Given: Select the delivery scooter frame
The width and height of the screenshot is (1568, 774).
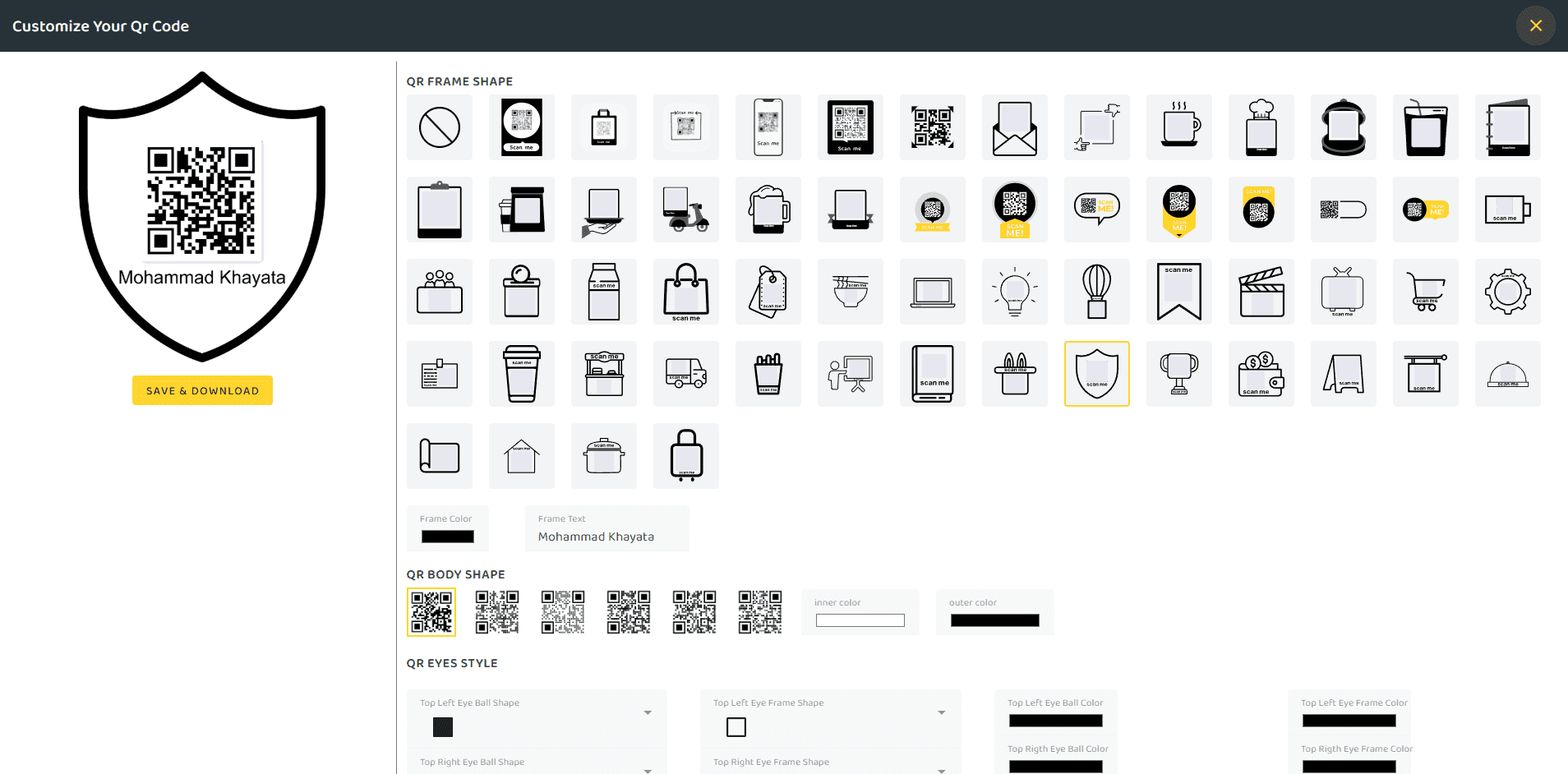Looking at the screenshot, I should [686, 210].
